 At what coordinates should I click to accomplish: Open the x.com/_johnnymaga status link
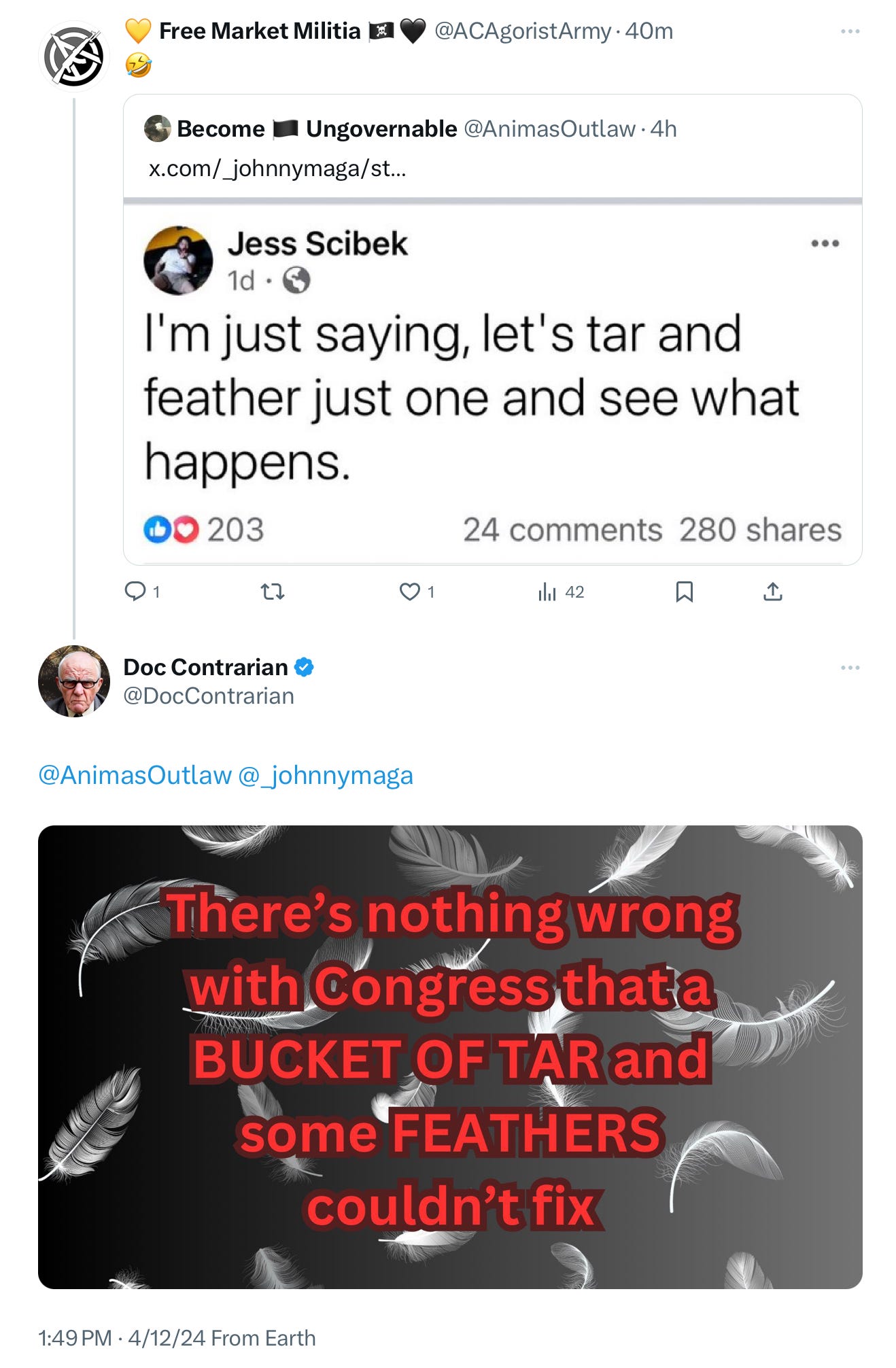point(277,168)
